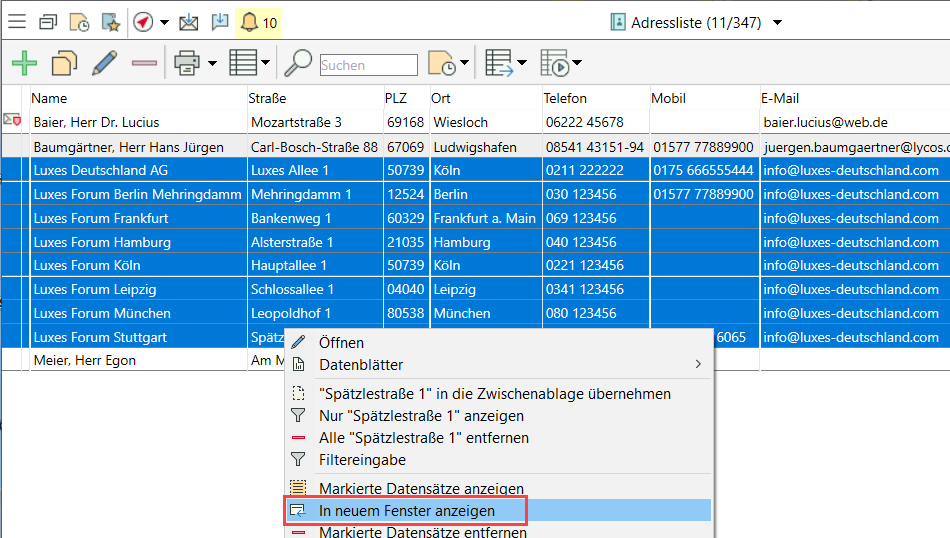Click the compass navigation icon
950x538 pixels.
coord(142,22)
